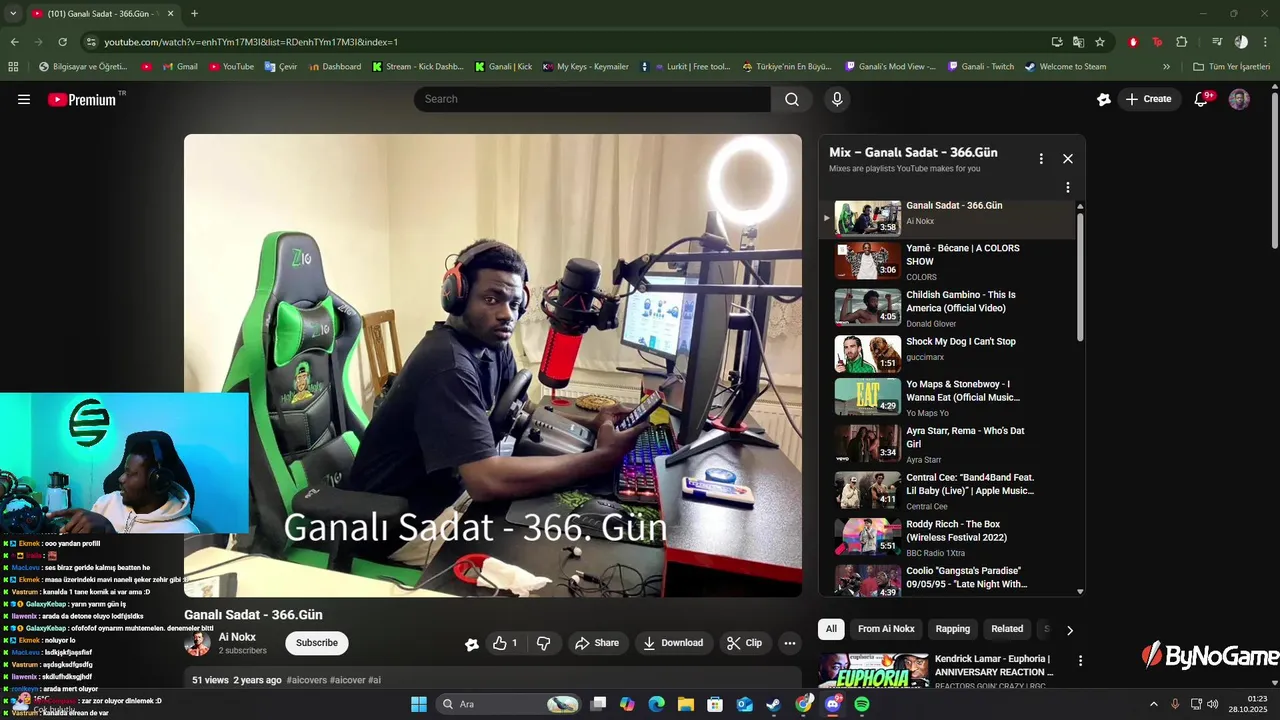Open options for Kendrick Lamar Euphoria video

click(x=1080, y=661)
